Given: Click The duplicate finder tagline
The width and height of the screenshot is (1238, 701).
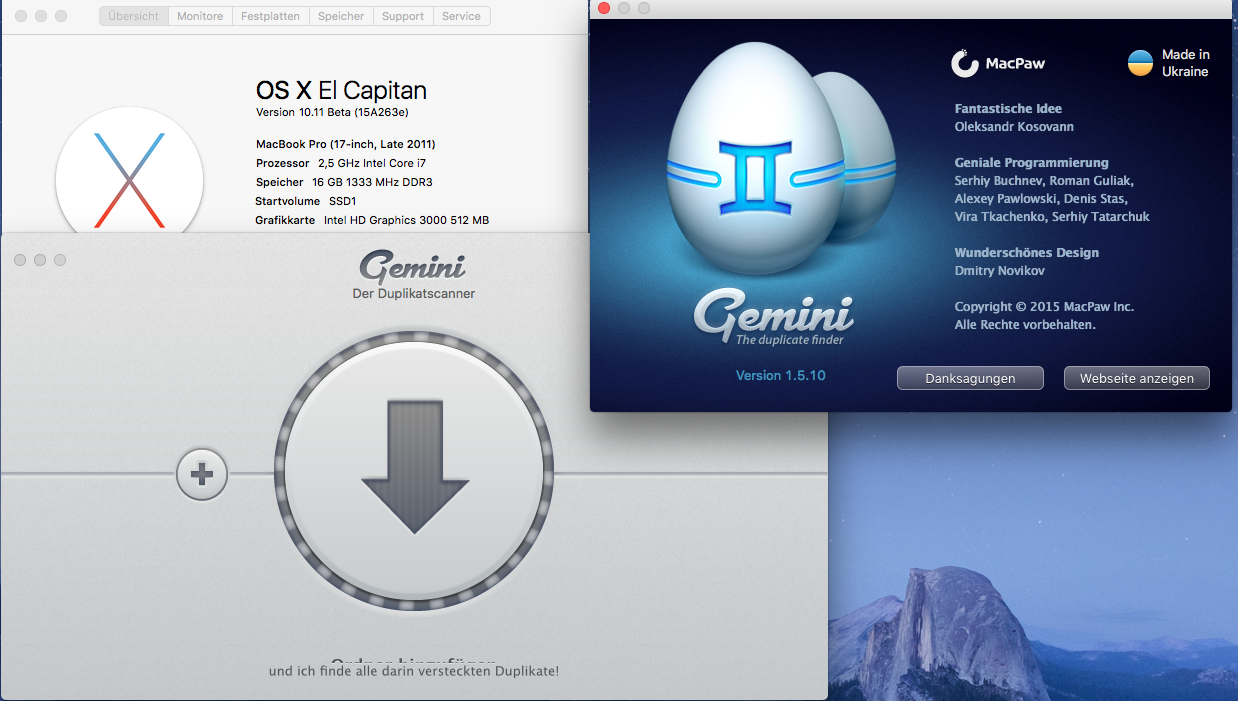Looking at the screenshot, I should click(790, 340).
